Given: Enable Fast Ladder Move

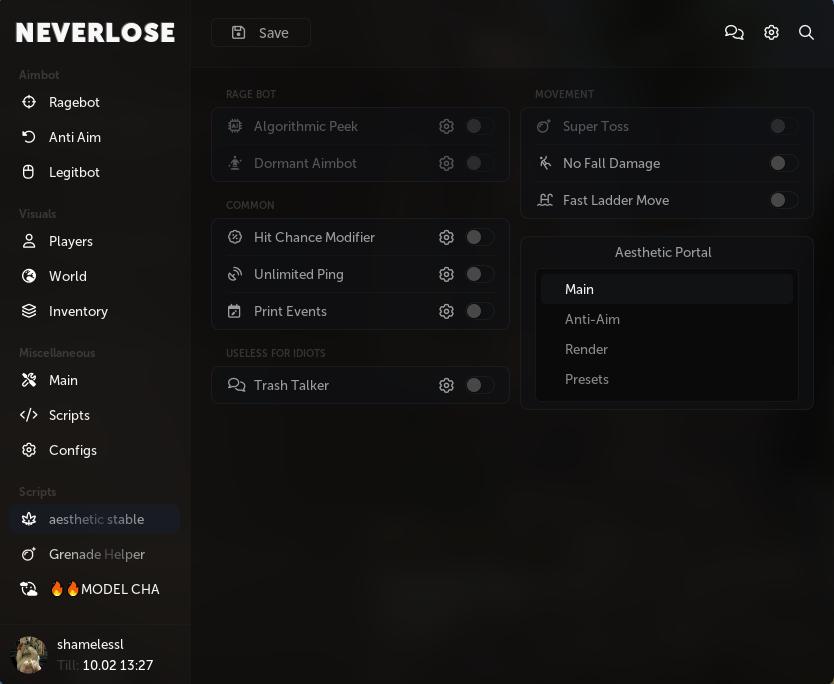Looking at the screenshot, I should (783, 200).
